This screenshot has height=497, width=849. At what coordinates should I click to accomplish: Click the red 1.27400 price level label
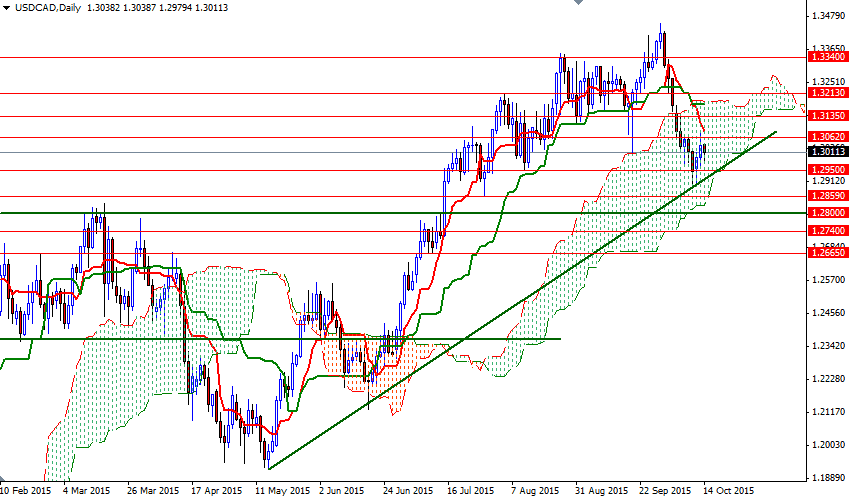coord(827,231)
